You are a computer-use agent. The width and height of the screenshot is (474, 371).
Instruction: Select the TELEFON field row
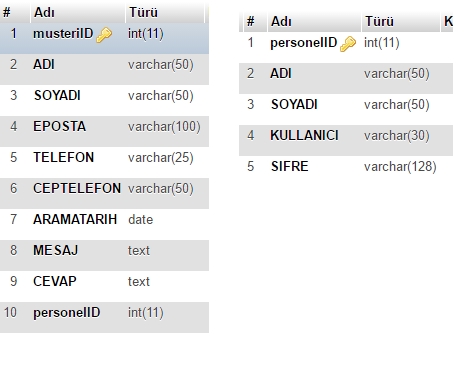(104, 162)
